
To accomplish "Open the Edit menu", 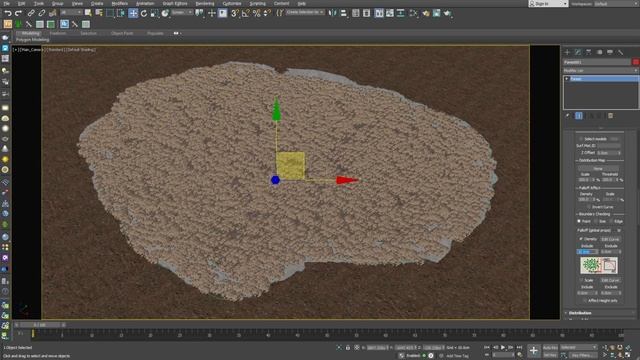I will click(21, 3).
